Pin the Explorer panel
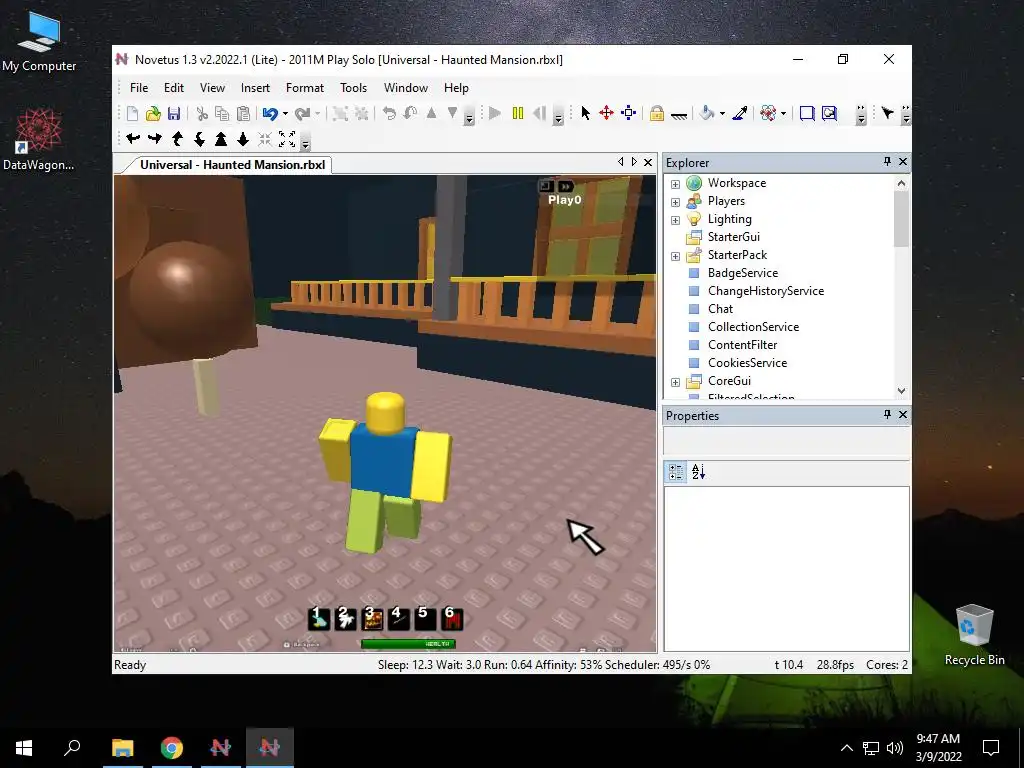 coord(887,161)
